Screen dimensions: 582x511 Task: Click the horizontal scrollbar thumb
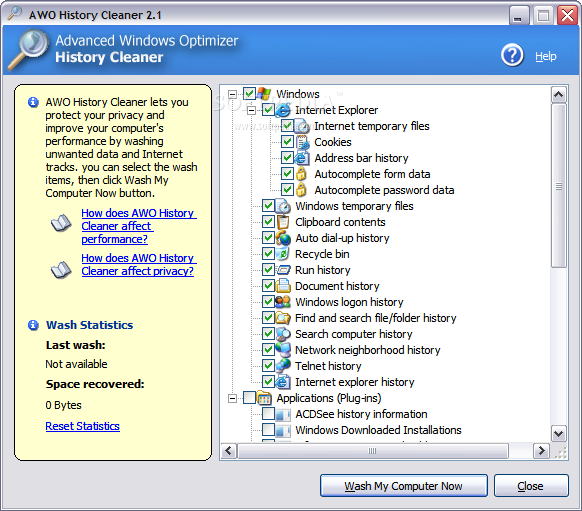click(x=373, y=451)
